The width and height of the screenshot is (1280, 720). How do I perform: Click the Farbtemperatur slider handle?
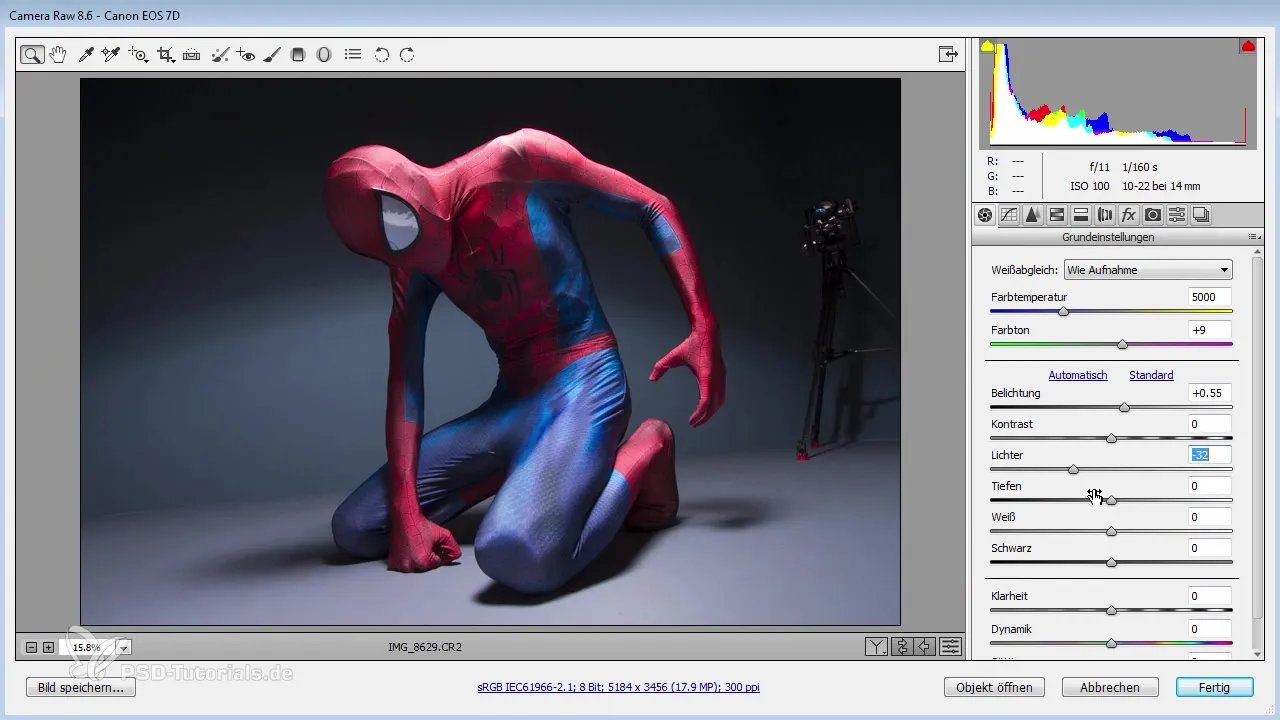[1064, 311]
